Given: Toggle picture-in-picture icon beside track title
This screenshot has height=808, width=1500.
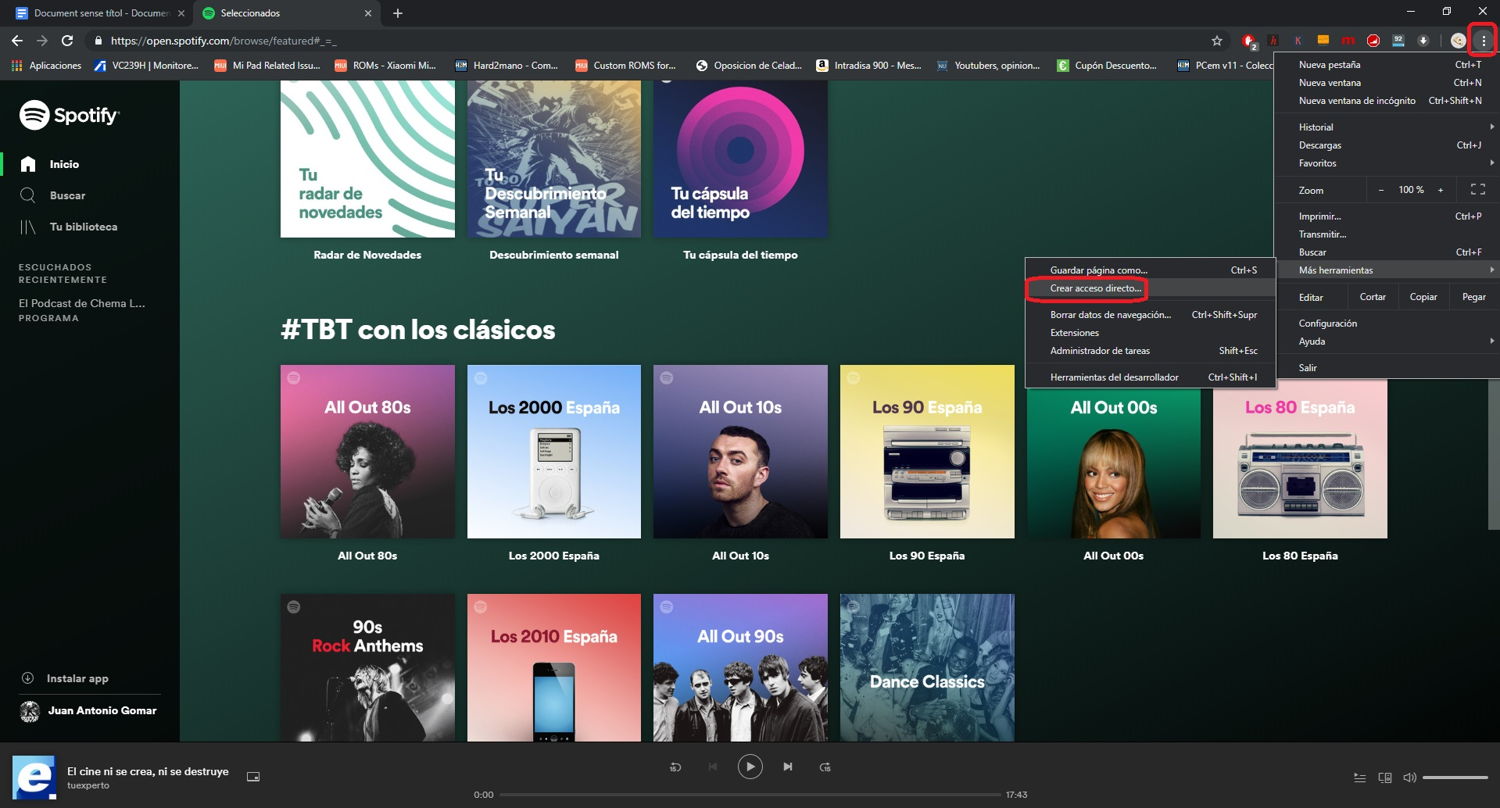Looking at the screenshot, I should tap(253, 776).
